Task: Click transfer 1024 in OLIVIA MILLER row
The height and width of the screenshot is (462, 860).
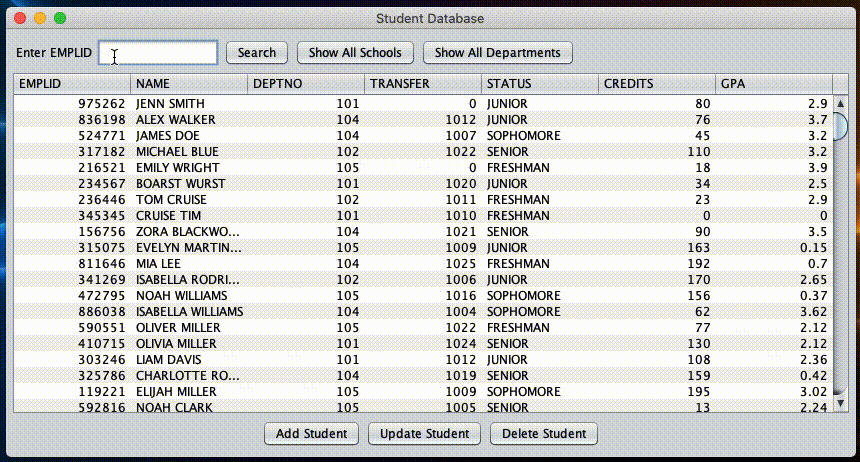Action: 423,343
